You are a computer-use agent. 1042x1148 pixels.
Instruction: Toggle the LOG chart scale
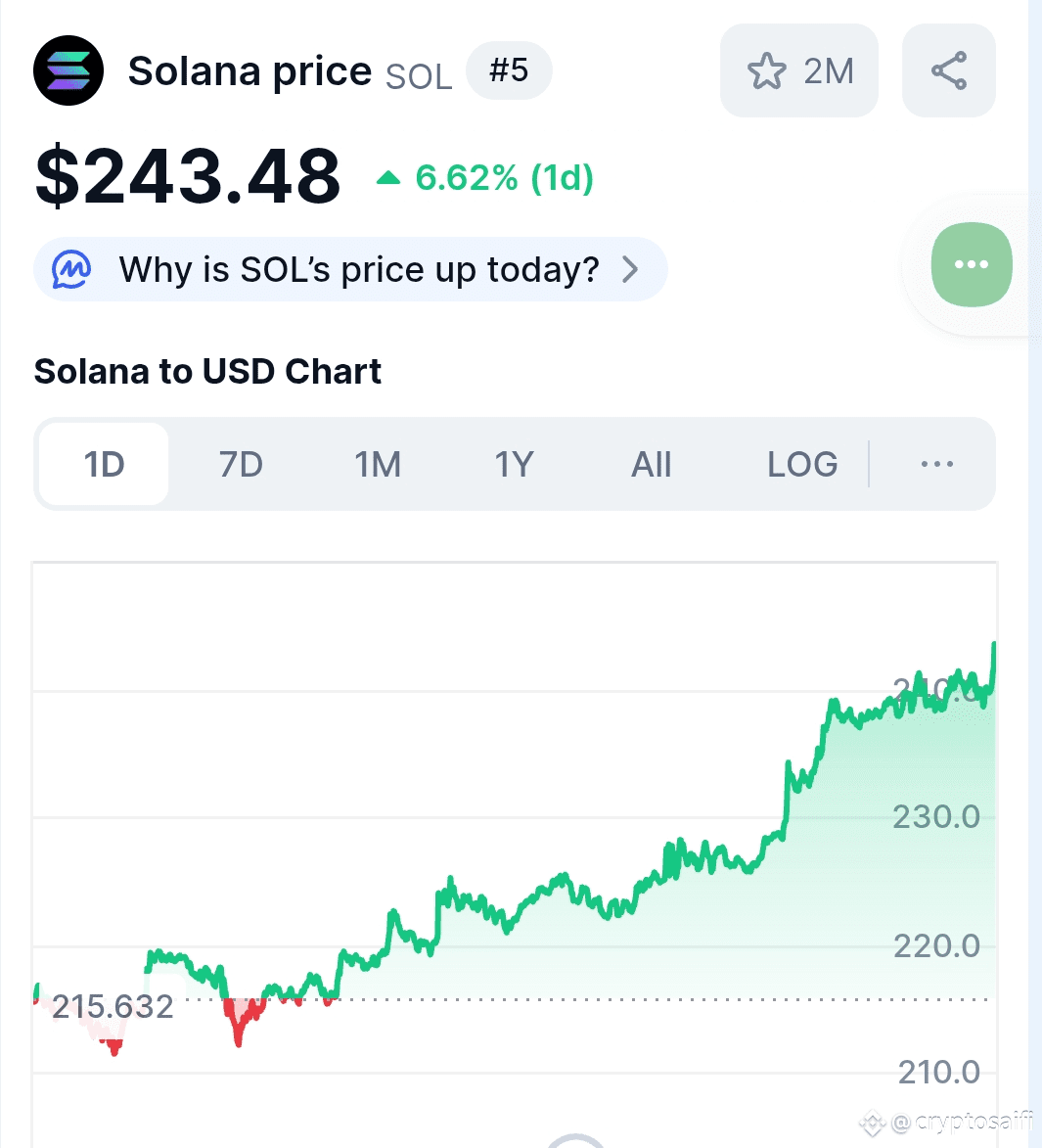[x=802, y=464]
